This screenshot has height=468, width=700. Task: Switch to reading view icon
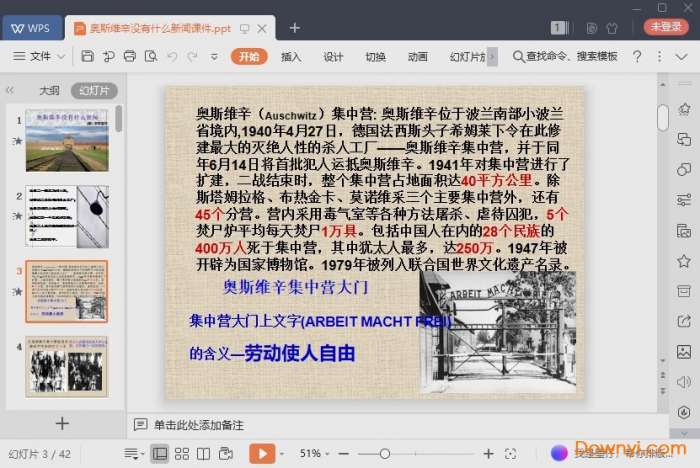point(203,454)
